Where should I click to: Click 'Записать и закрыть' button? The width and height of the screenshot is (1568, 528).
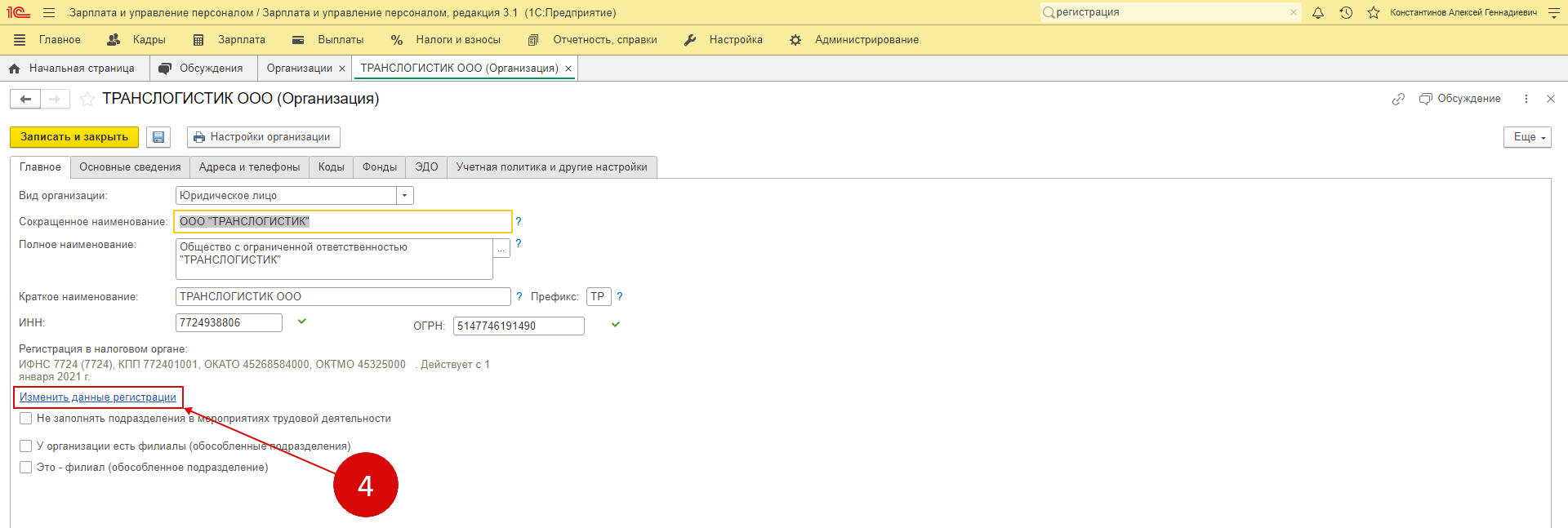(x=74, y=137)
